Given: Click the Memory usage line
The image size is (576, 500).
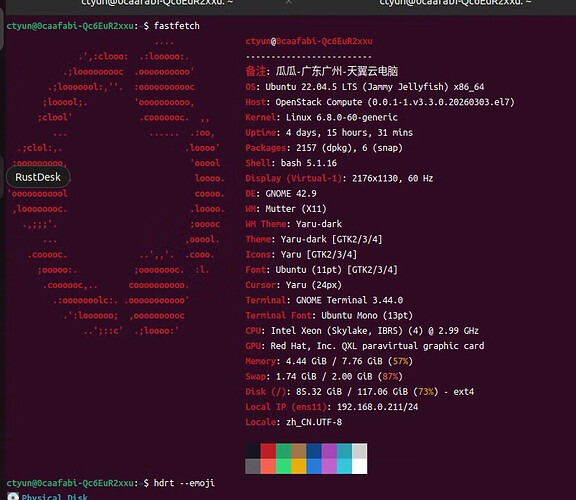Looking at the screenshot, I should 329,361.
